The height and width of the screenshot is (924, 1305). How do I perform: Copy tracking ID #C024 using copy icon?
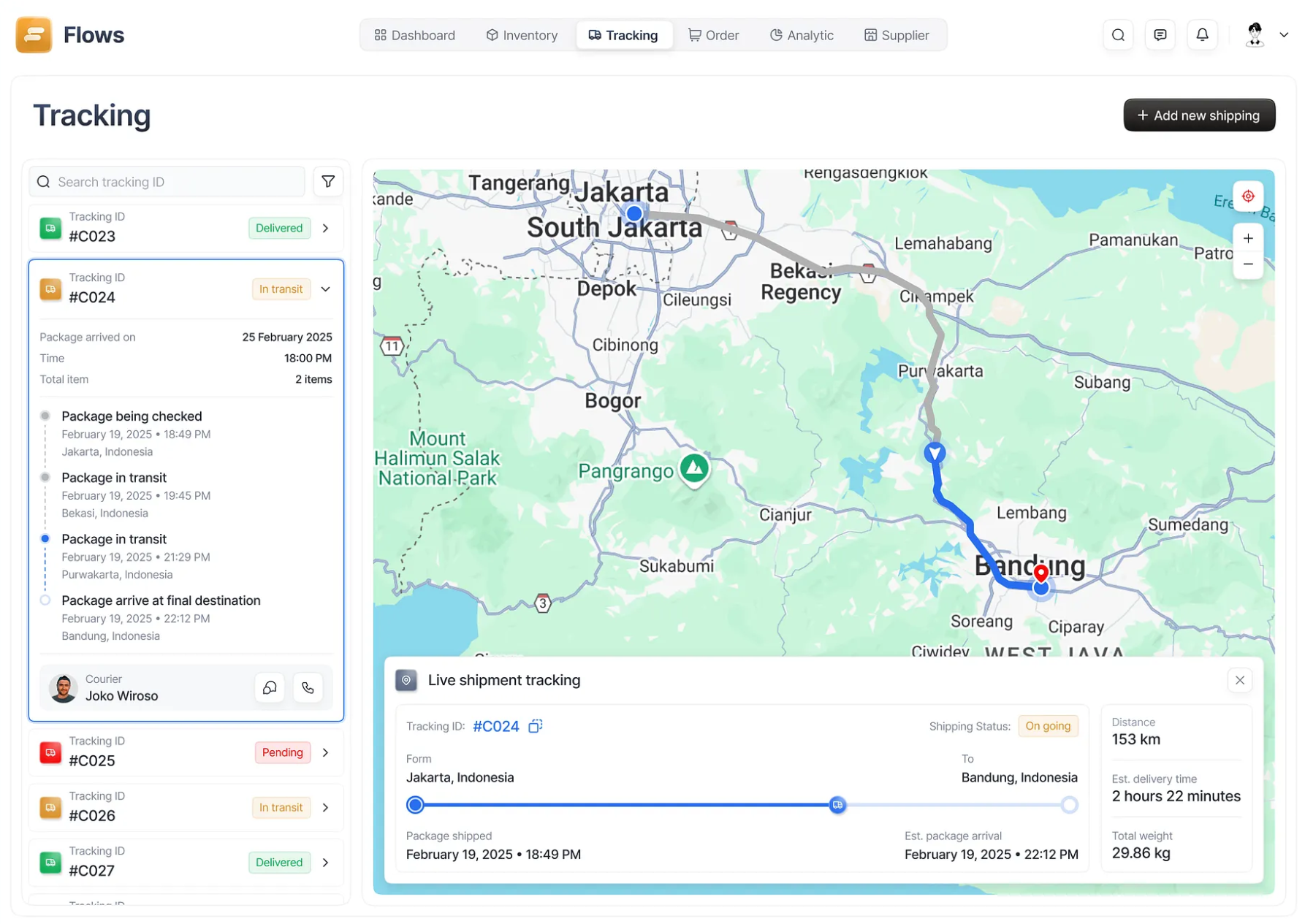[x=536, y=726]
